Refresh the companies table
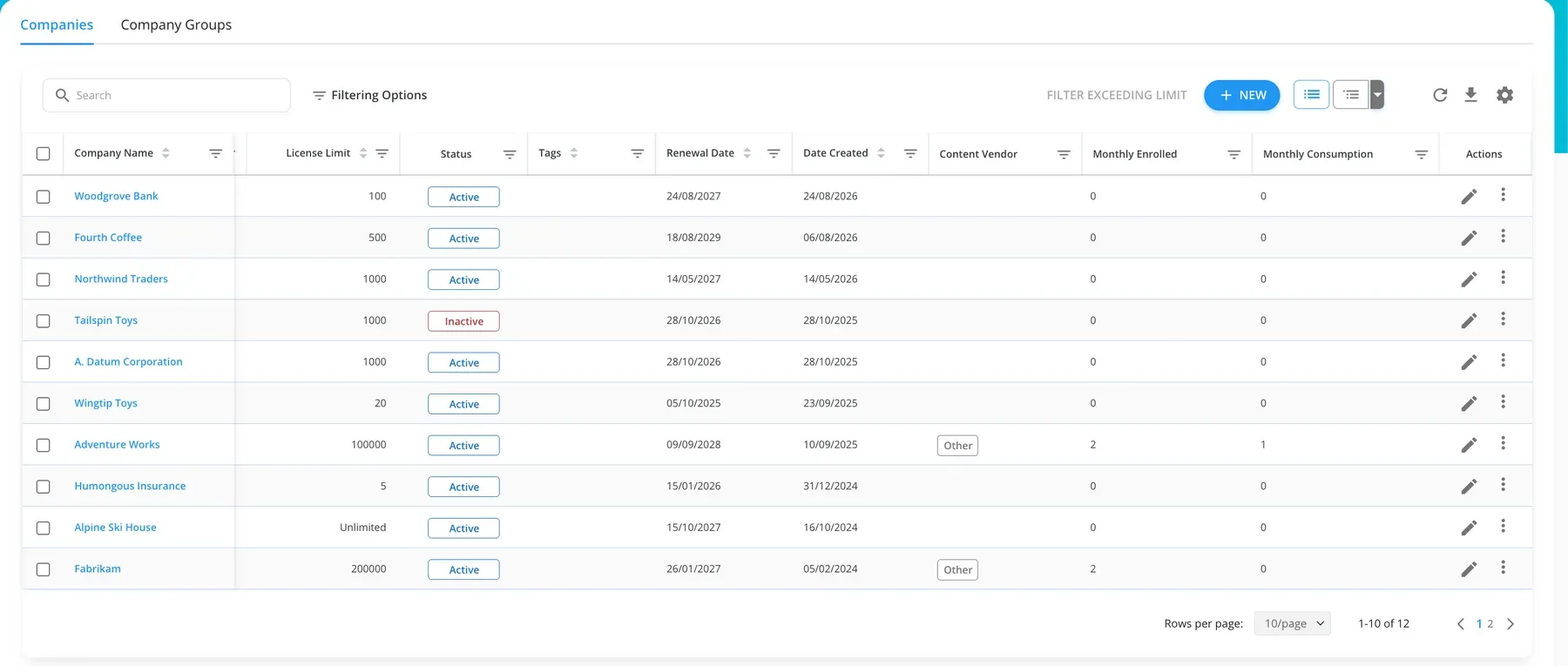Screen dimensions: 1568x666 (x=1440, y=95)
